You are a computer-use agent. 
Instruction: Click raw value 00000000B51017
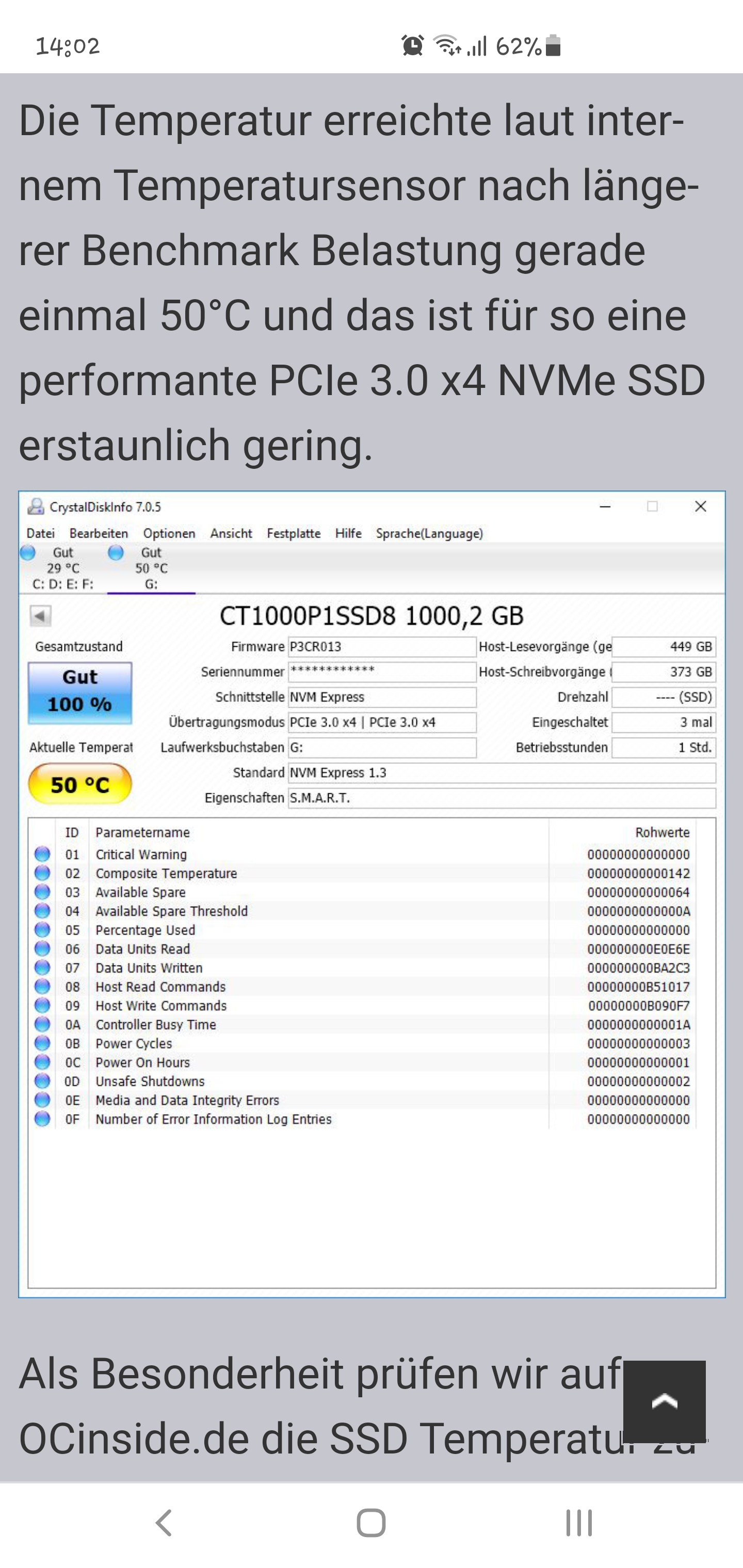(638, 986)
